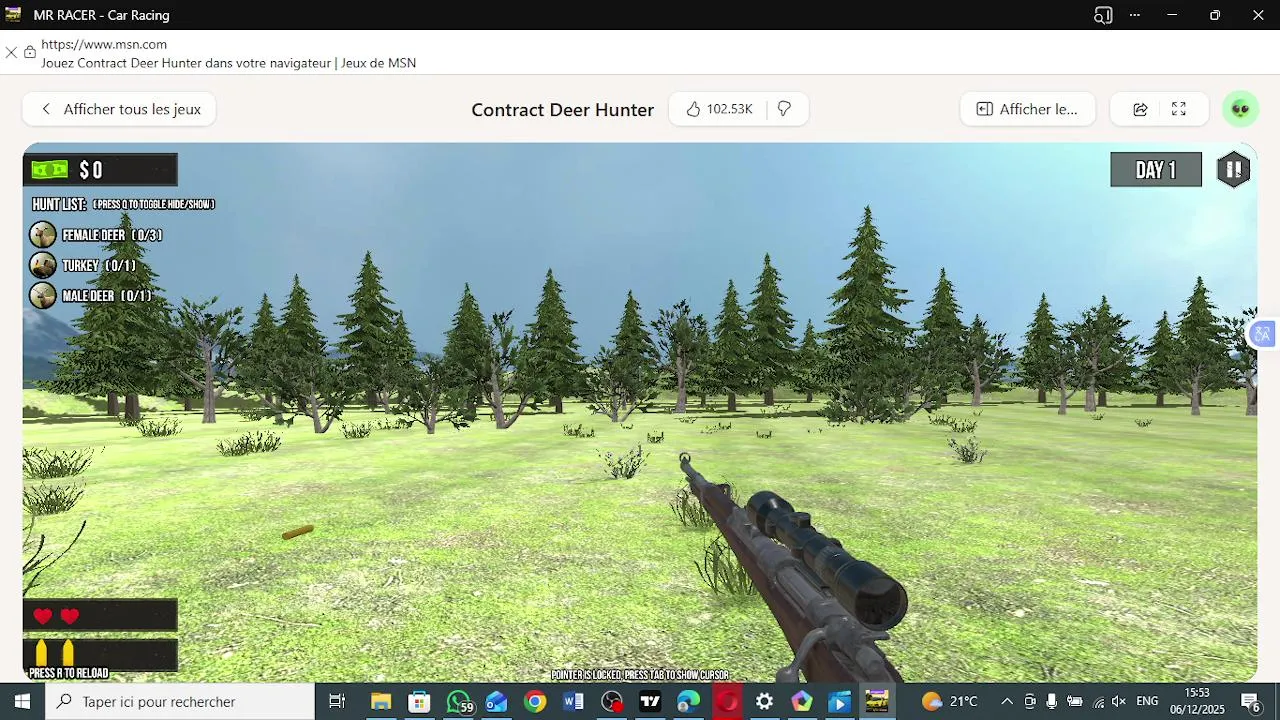Toggle the muted speaker volume icon
This screenshot has width=1280, height=720.
pyautogui.click(x=1119, y=702)
